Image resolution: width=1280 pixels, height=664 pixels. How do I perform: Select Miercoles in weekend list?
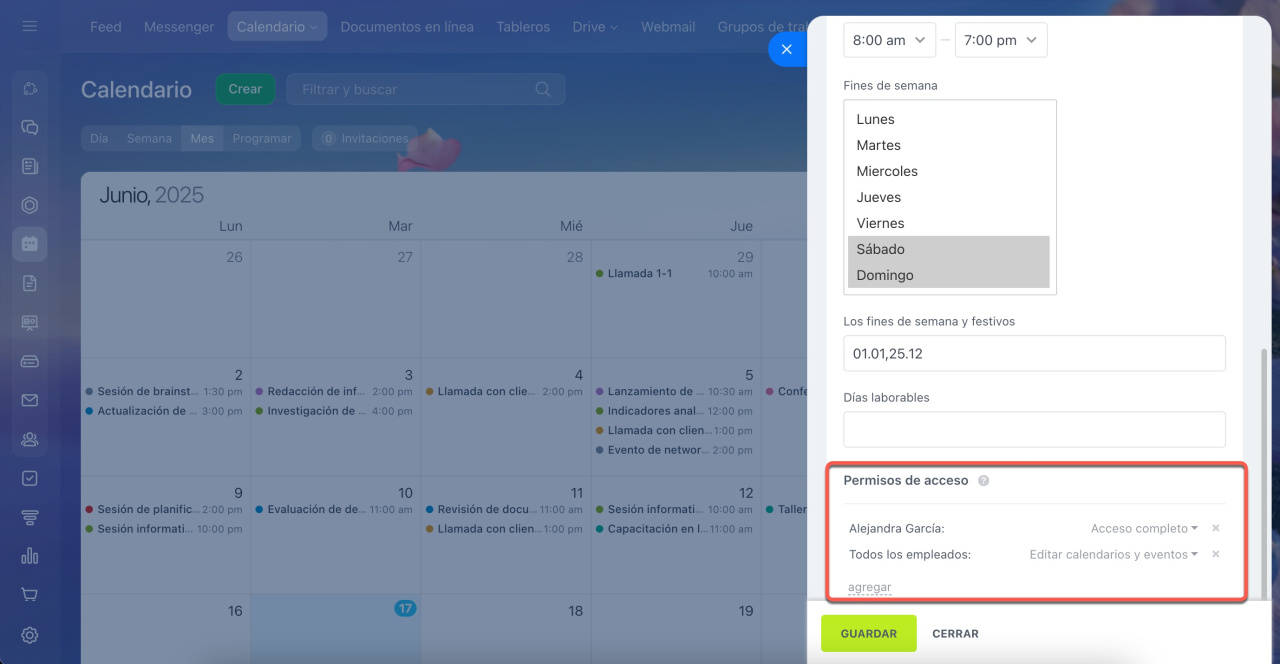(x=949, y=171)
